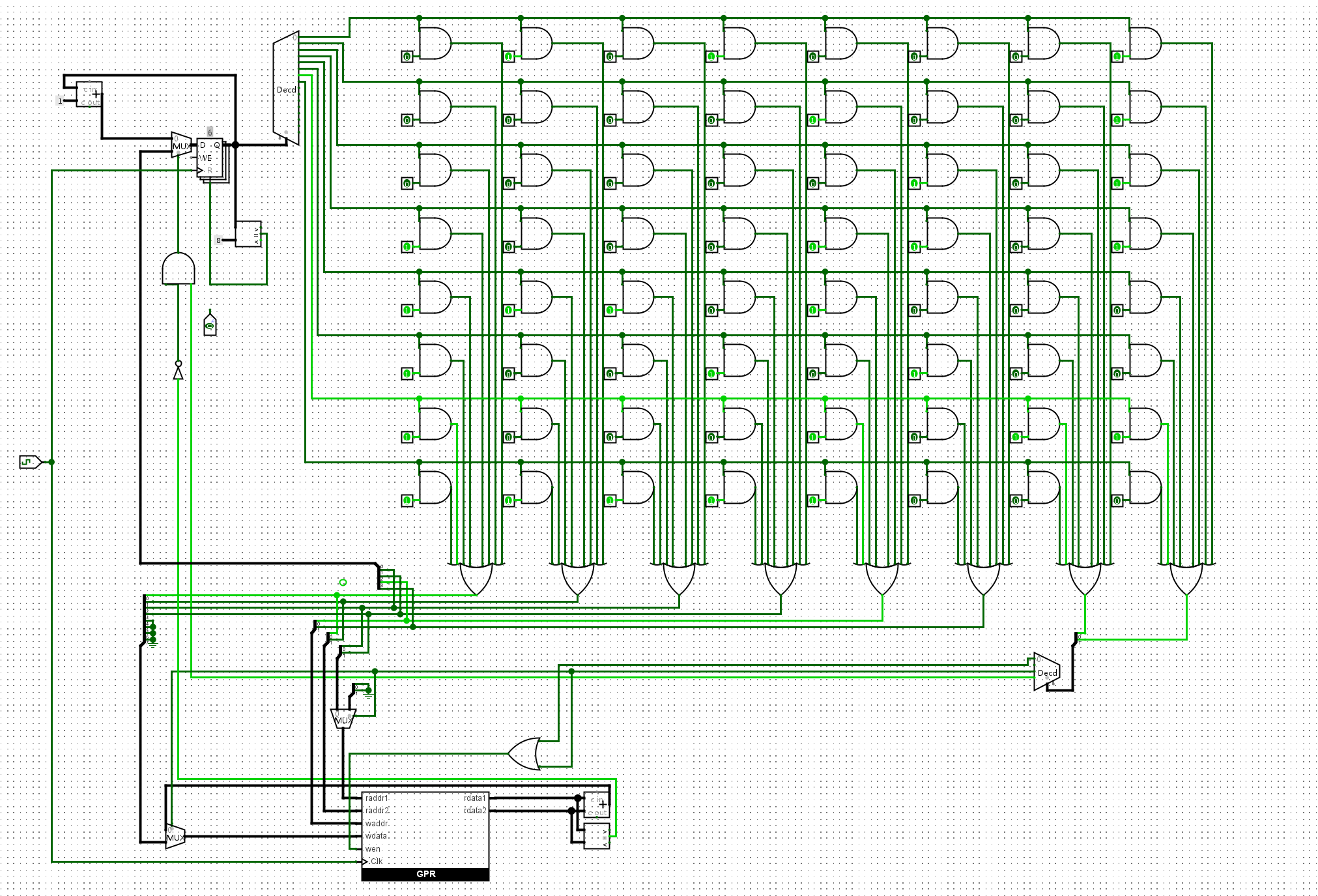The image size is (1318, 896).
Task: Select the leftmost multi-input OR gate at bottom
Action: (476, 579)
